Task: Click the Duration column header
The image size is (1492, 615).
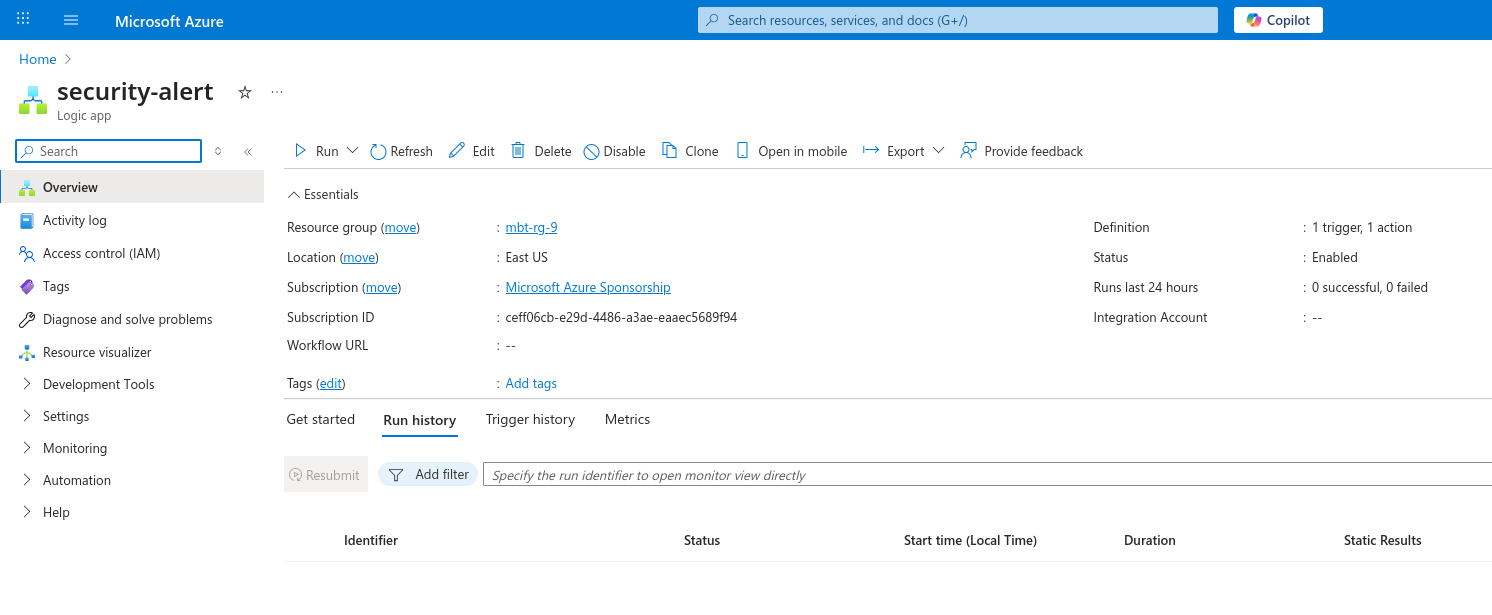Action: point(1150,541)
